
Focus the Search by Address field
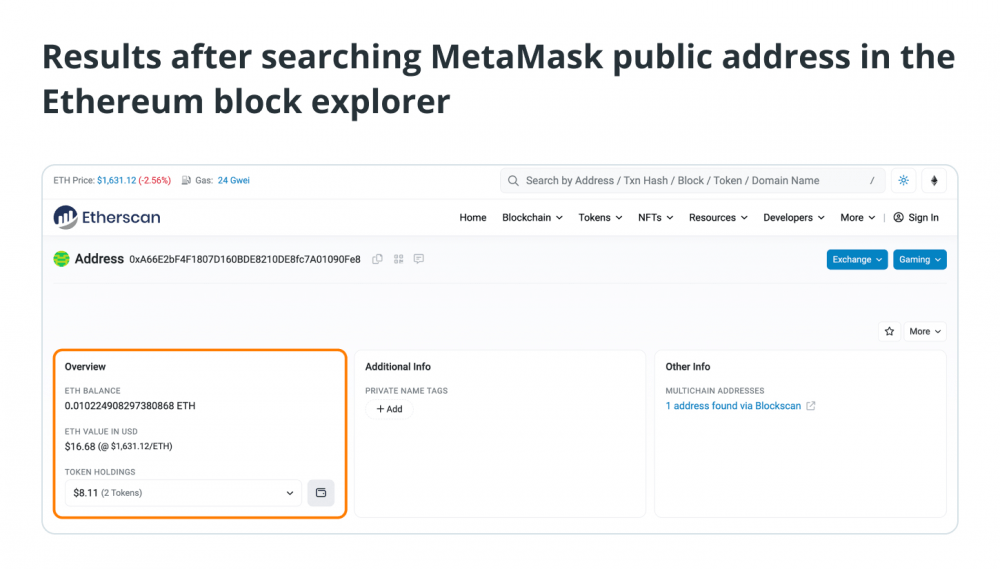tap(693, 181)
